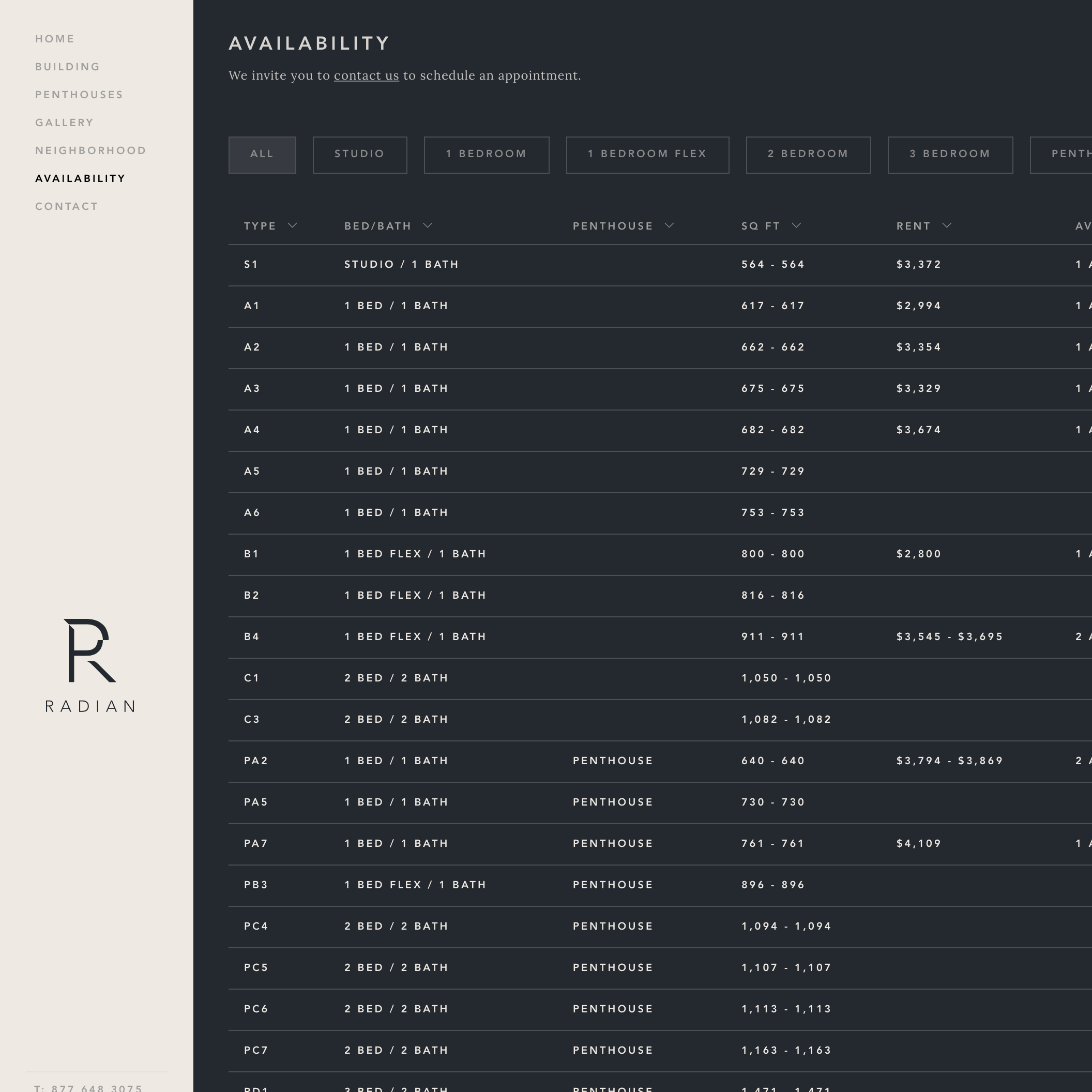Click rent value $3,329

click(x=918, y=388)
